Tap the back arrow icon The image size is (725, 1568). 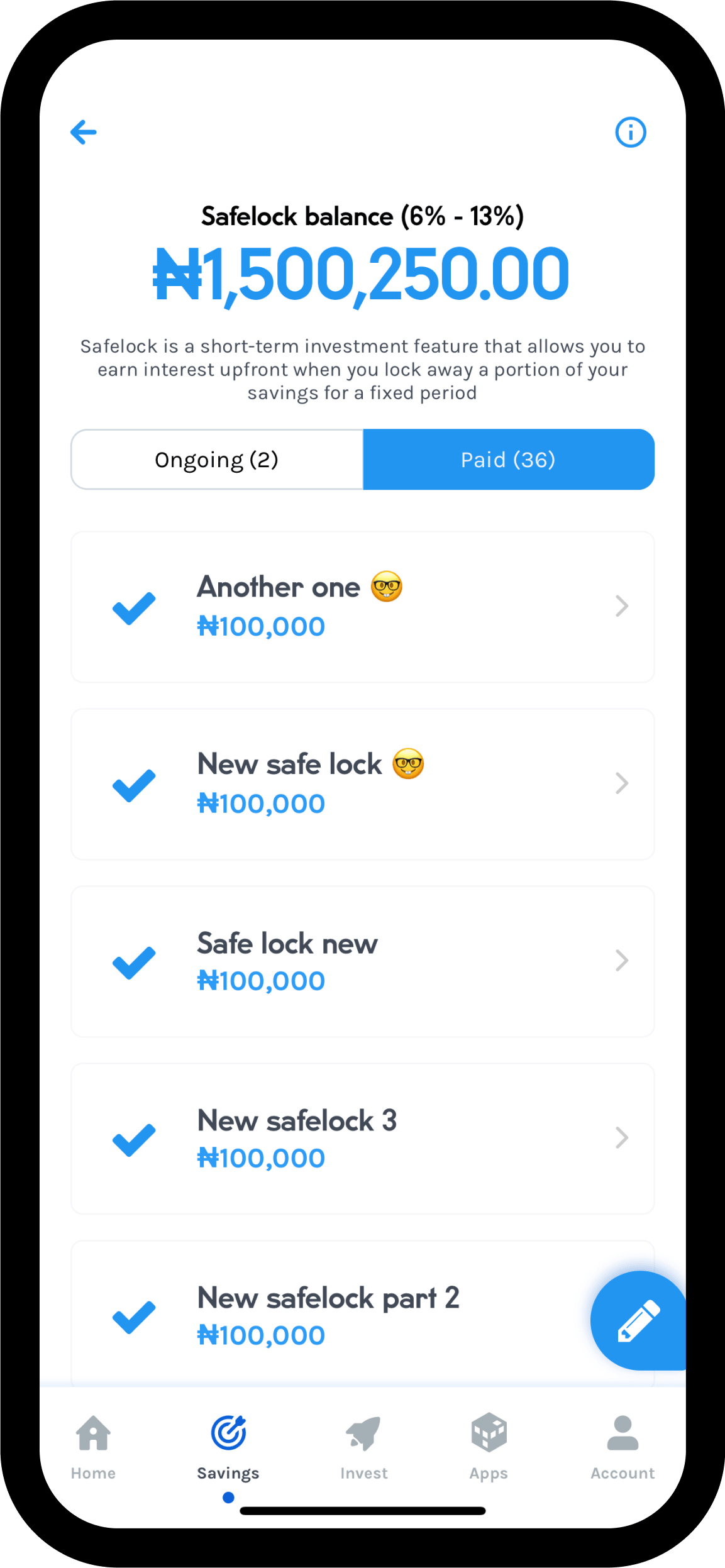83,132
